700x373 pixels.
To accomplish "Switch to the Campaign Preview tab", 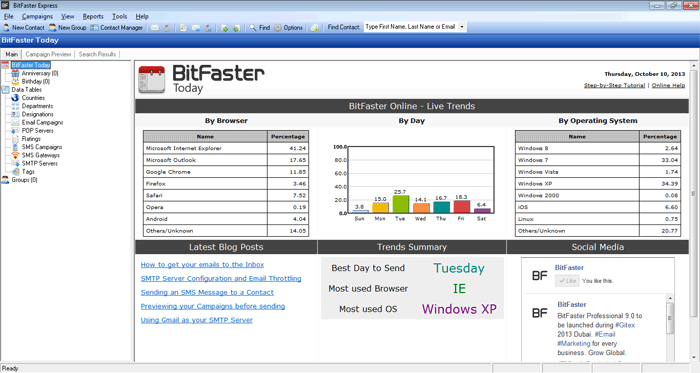I will [48, 54].
